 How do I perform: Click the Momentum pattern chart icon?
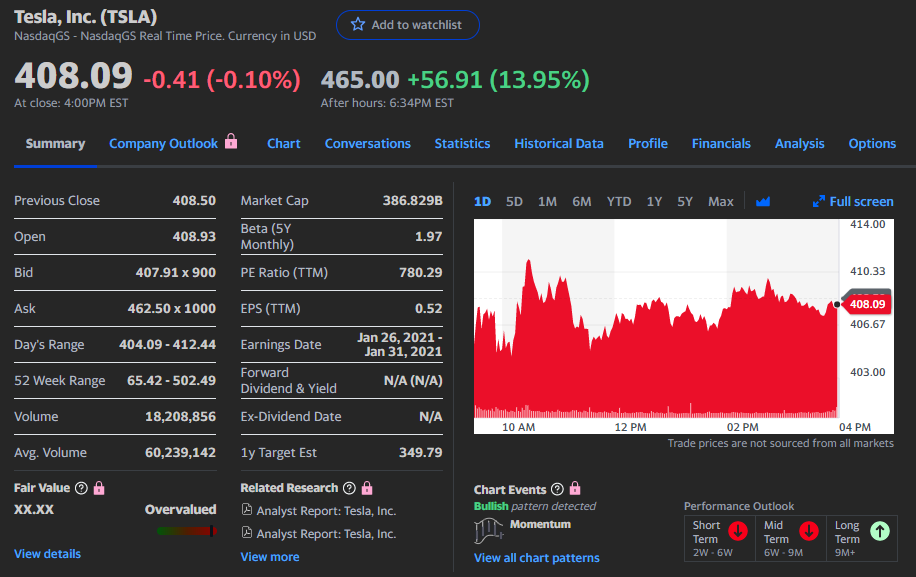pos(488,531)
